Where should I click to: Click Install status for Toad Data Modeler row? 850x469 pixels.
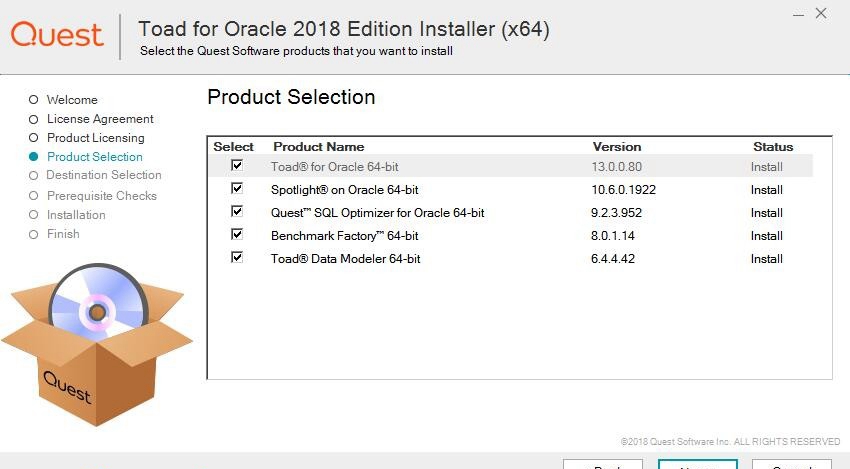(x=767, y=259)
